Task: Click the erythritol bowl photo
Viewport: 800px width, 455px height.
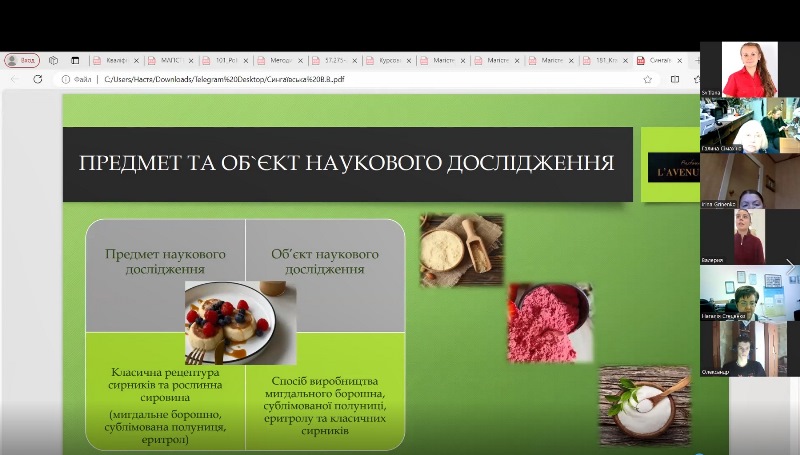Action: click(645, 406)
